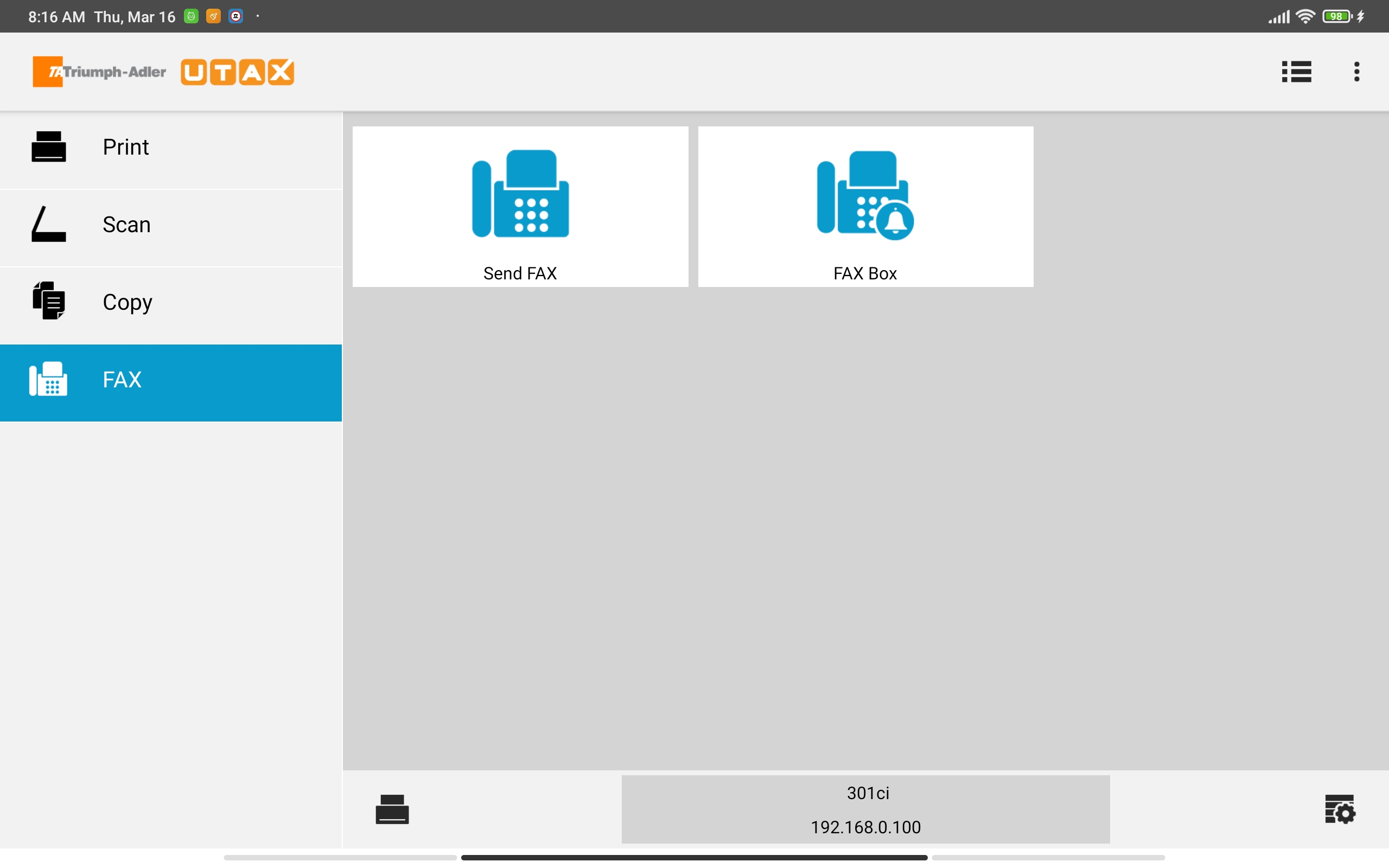The image size is (1389, 868).
Task: Select the FAX section in sidebar
Action: [171, 382]
